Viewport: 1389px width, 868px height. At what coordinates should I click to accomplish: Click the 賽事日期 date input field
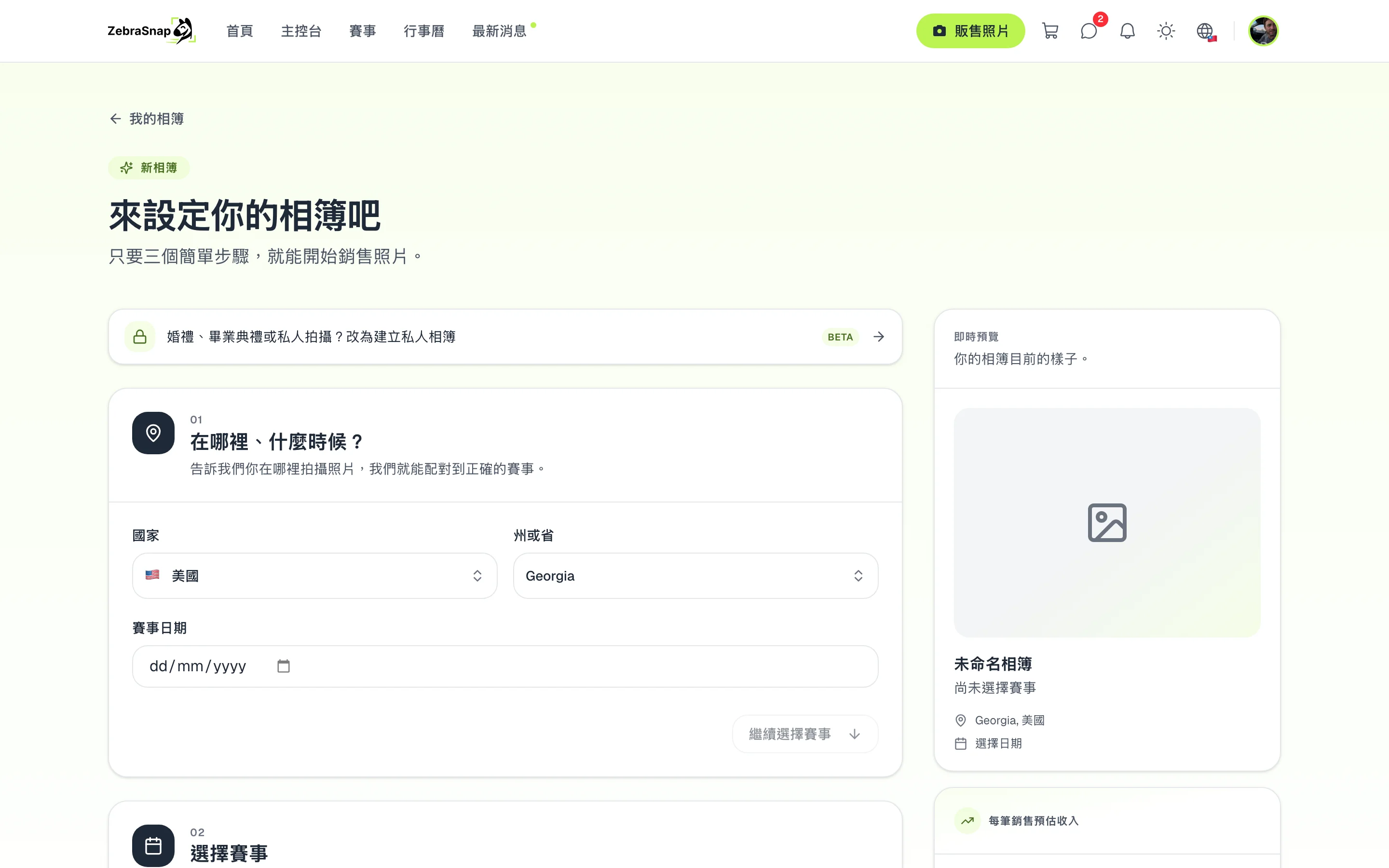pos(505,666)
